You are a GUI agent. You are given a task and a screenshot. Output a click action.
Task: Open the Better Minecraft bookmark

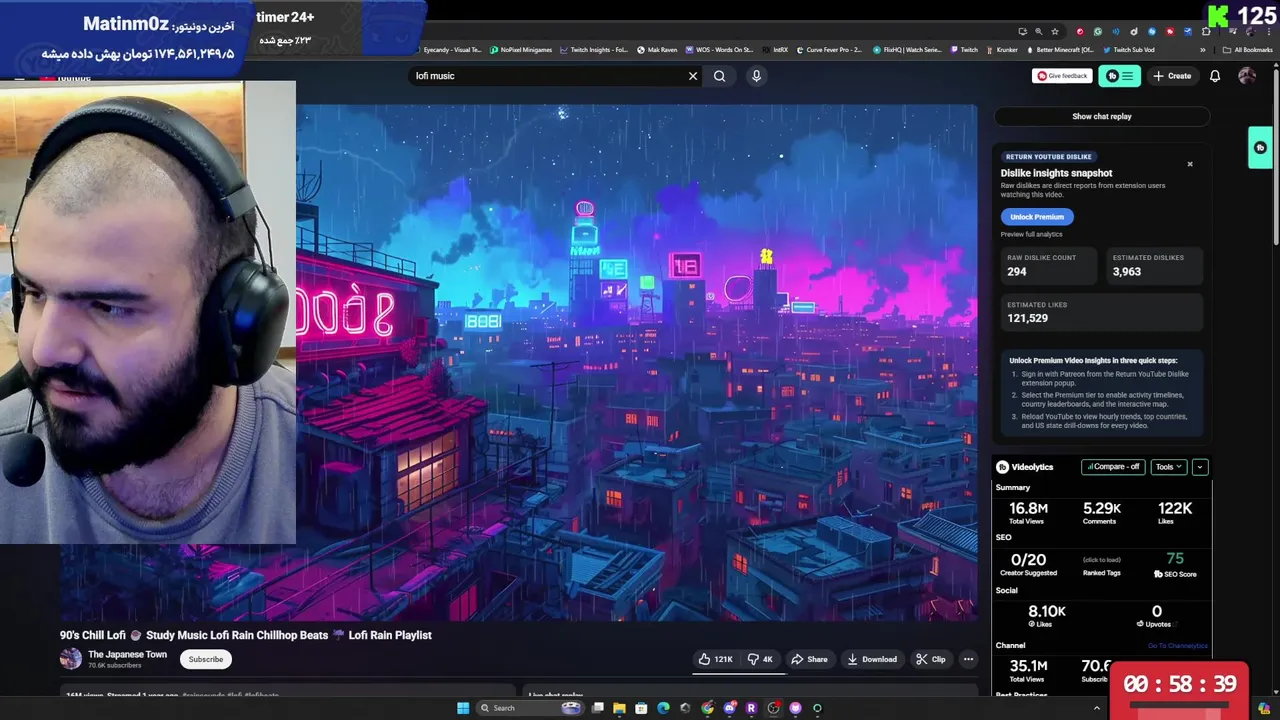pos(1061,50)
